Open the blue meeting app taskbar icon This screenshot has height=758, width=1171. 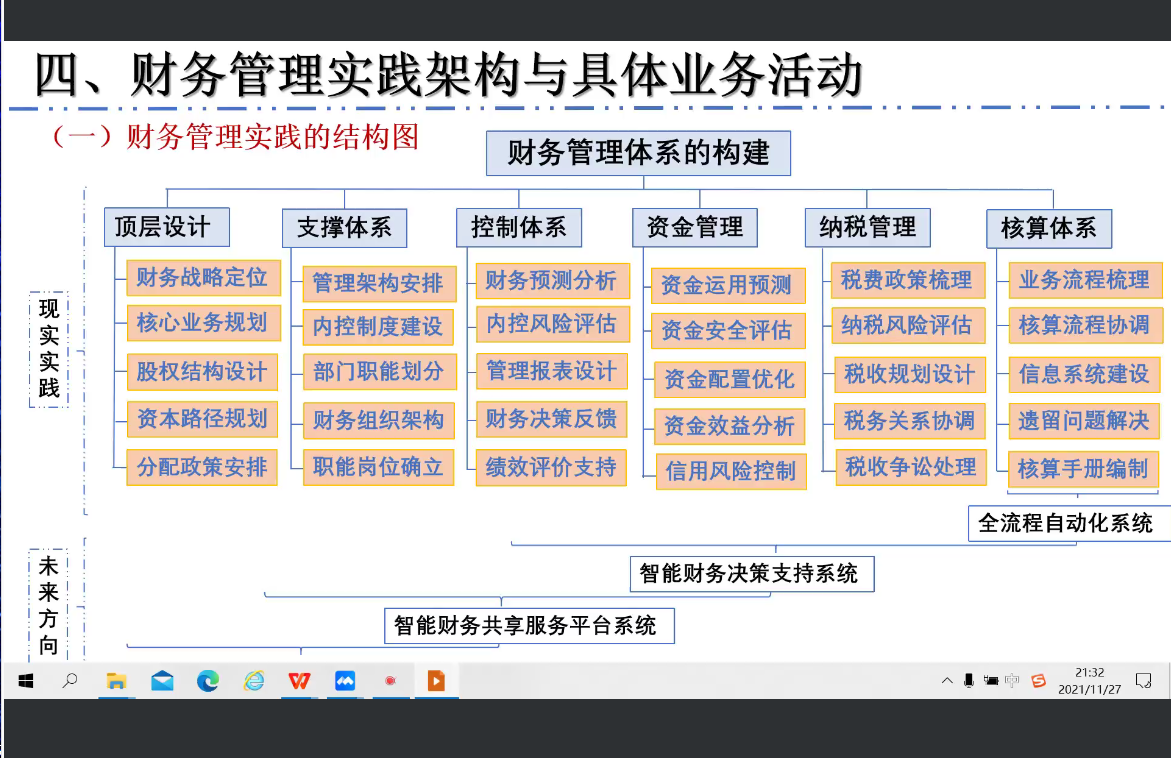click(345, 681)
